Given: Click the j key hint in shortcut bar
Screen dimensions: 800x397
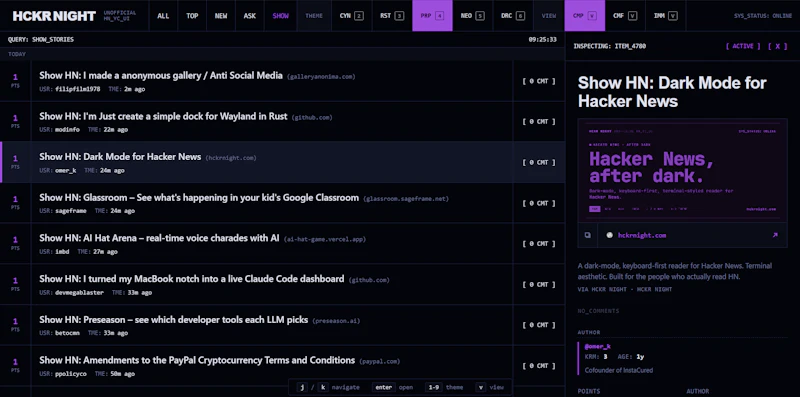Looking at the screenshot, I should (302, 387).
